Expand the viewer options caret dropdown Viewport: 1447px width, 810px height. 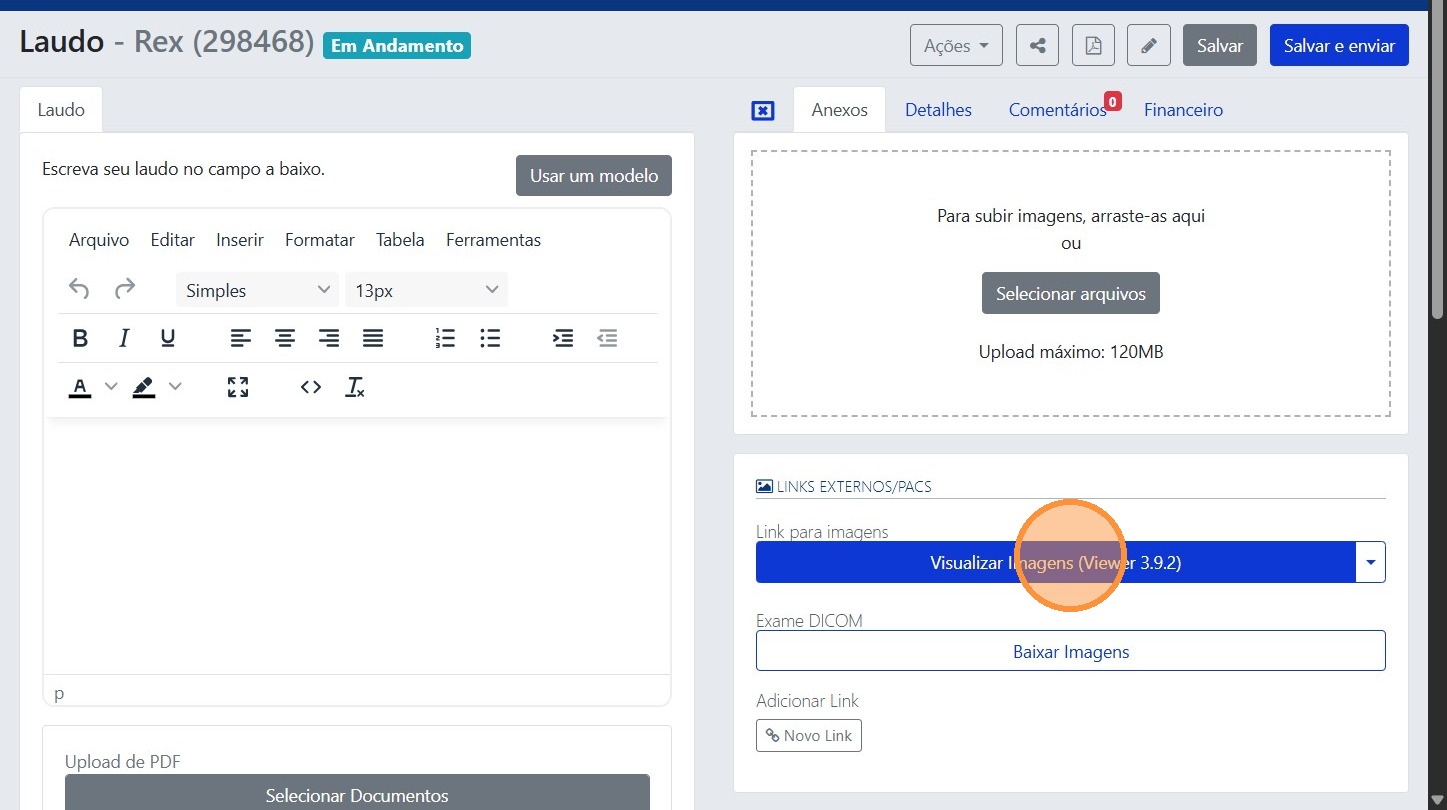tap(1370, 563)
